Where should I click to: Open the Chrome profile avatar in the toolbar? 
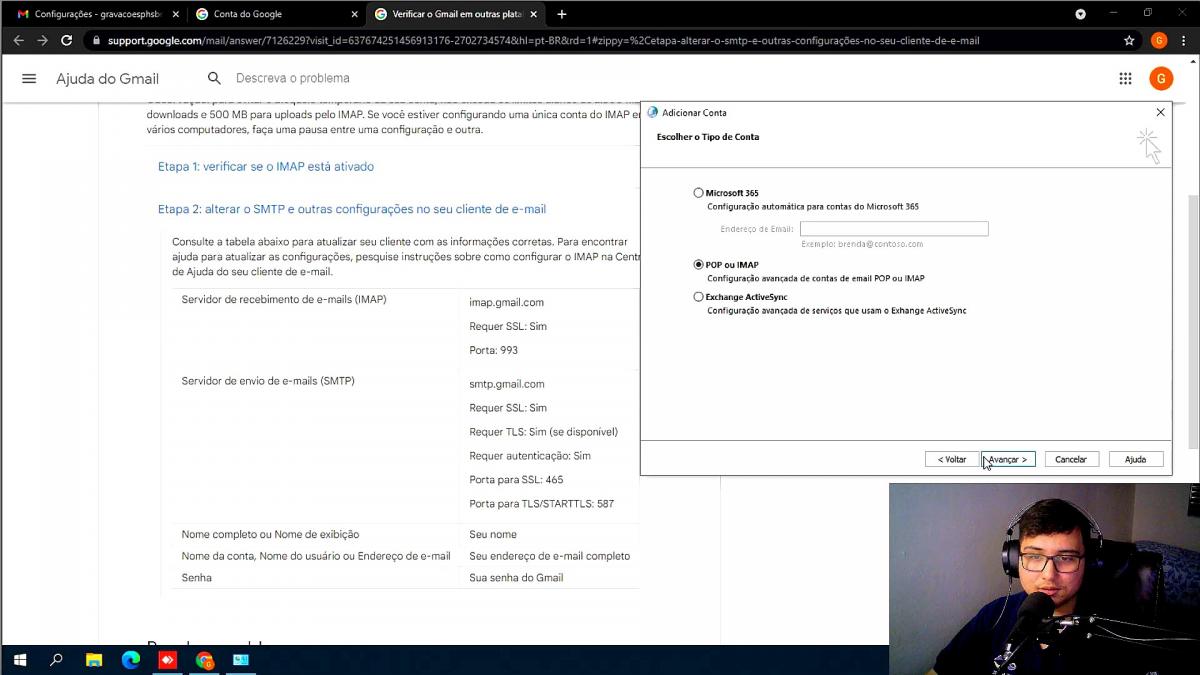pyautogui.click(x=1159, y=40)
